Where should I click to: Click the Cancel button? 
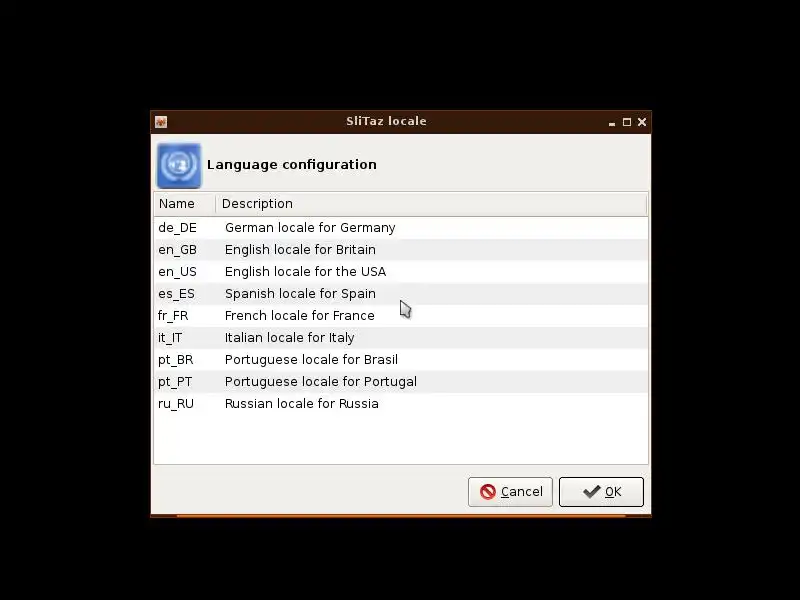[x=510, y=492]
